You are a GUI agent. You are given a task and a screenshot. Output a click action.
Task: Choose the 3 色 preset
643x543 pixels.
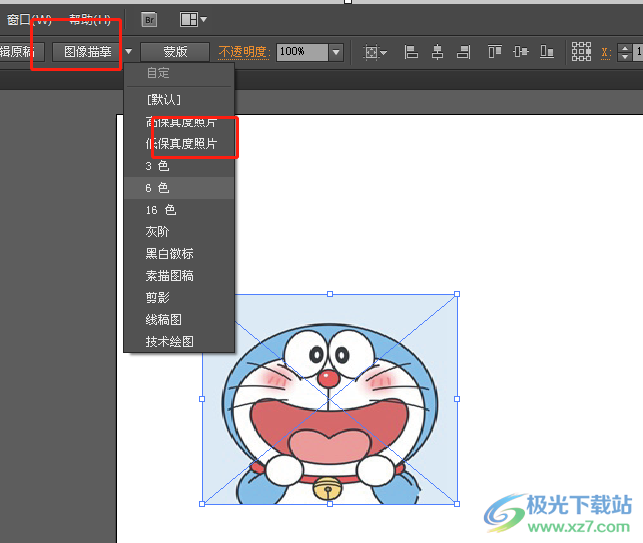point(179,166)
